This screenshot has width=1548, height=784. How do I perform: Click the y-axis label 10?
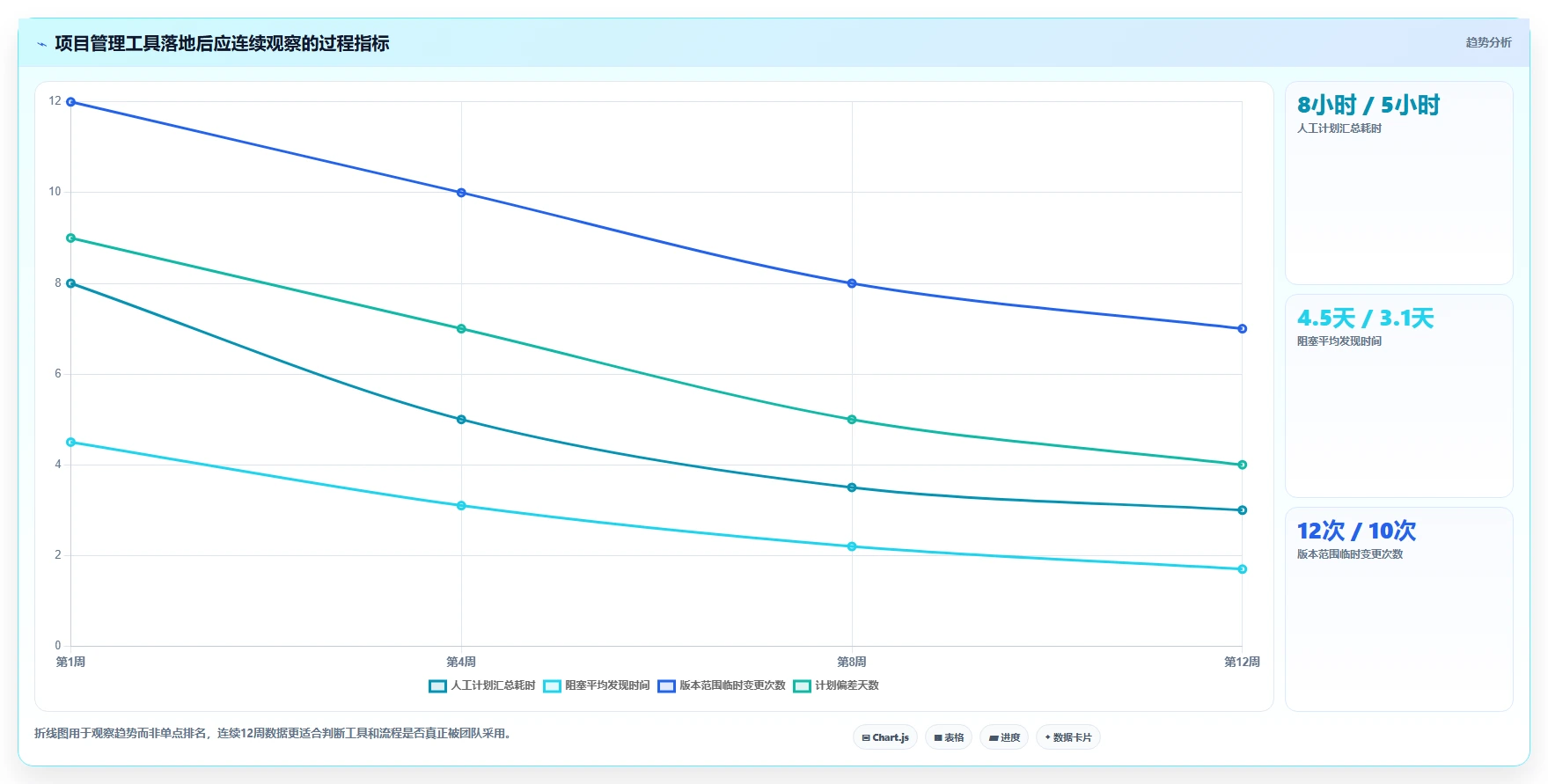[x=55, y=192]
